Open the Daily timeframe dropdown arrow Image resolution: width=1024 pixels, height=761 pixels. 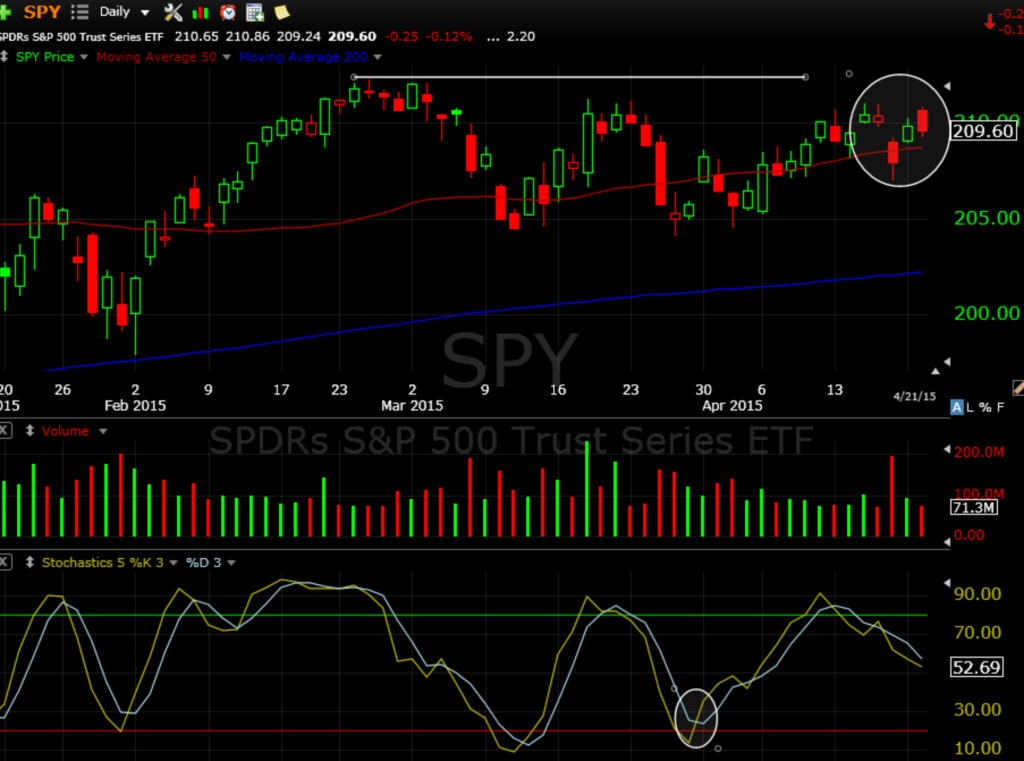(x=145, y=12)
